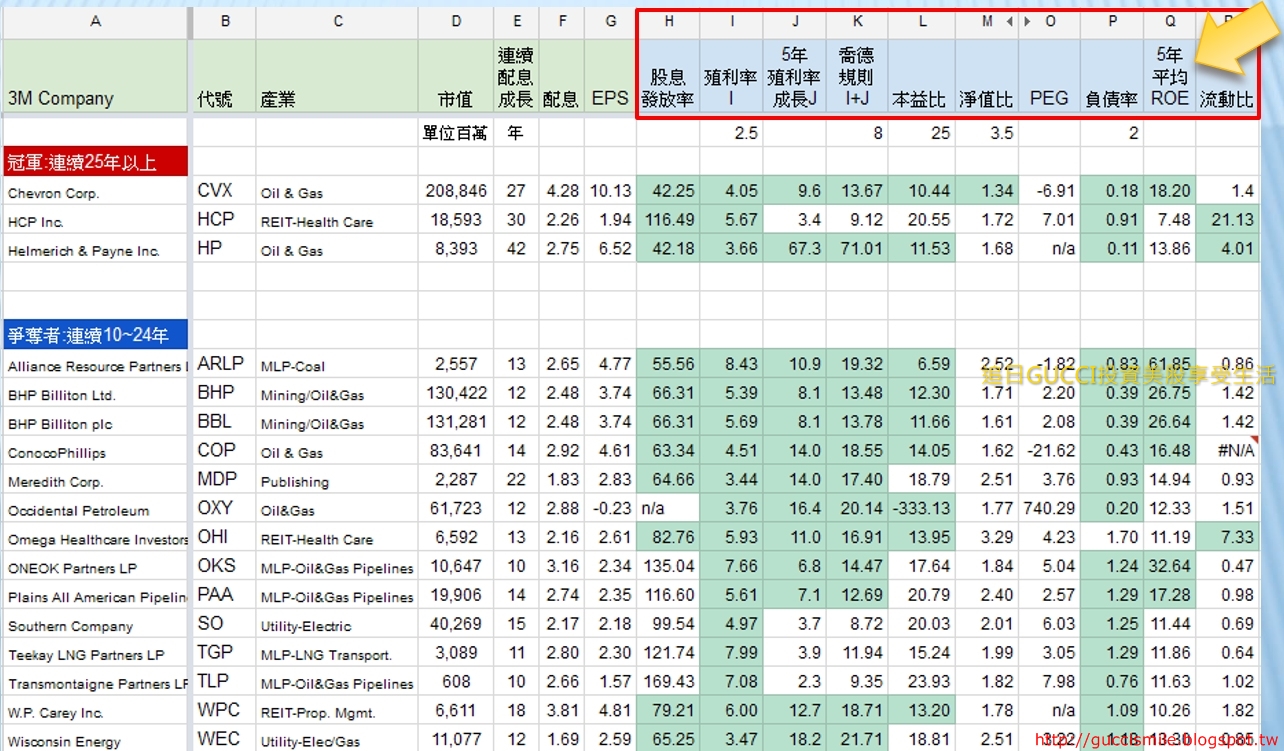Viewport: 1284px width, 751px height.
Task: Click the '市值' header cell
Action: click(x=456, y=76)
